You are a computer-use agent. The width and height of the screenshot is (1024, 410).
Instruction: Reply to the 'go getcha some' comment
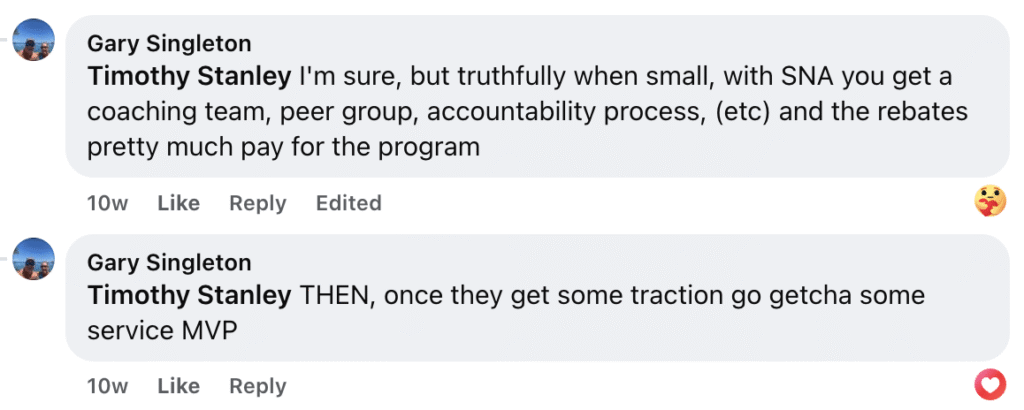pos(257,386)
